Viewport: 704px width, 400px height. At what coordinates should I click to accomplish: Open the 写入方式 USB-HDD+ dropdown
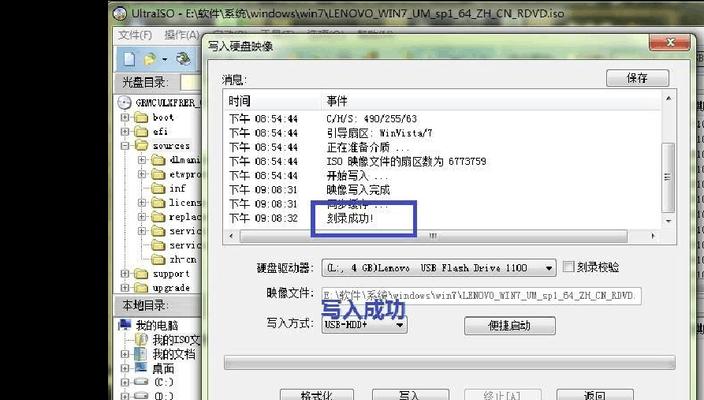click(400, 325)
